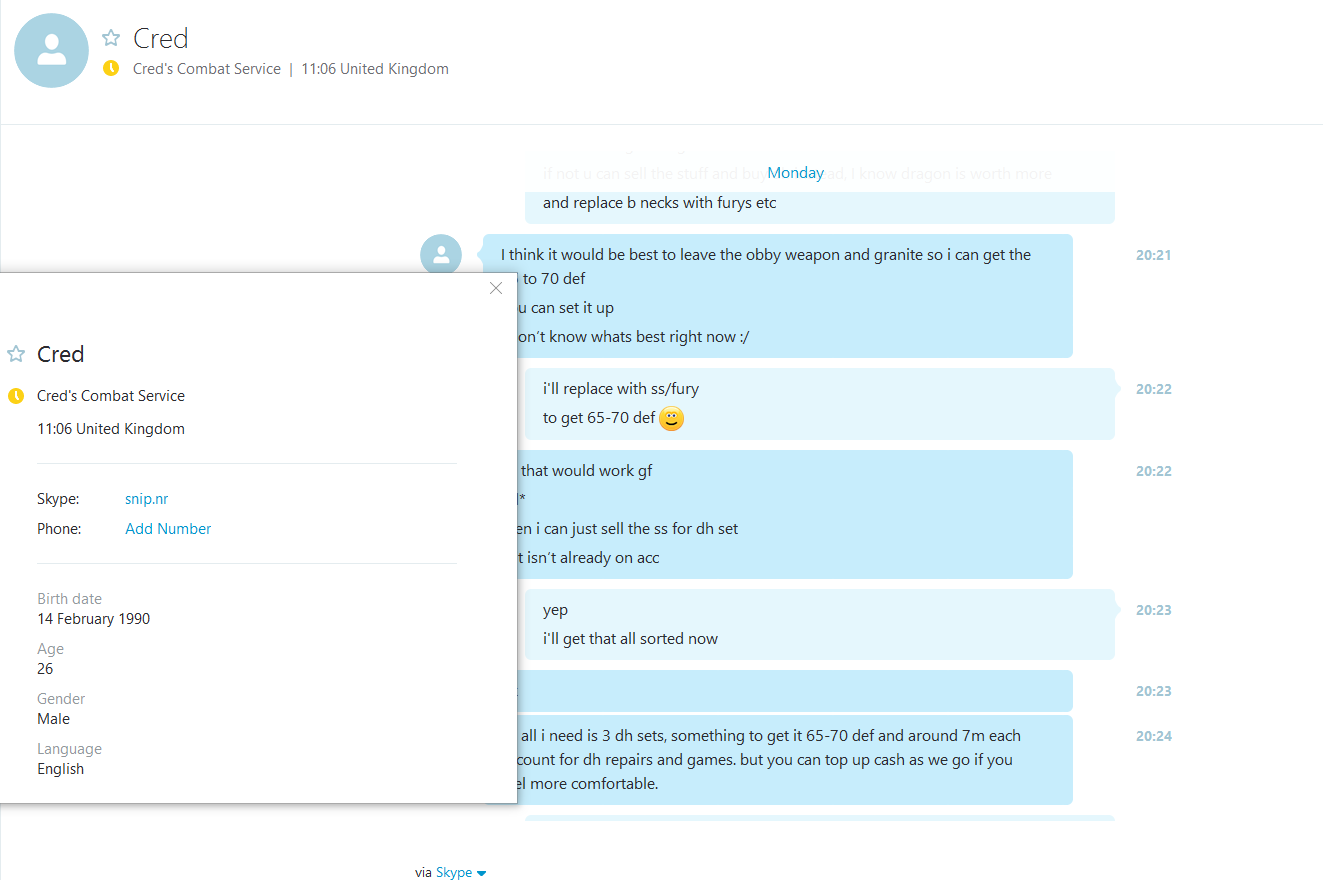
Task: Toggle the favorite star in the profile popup
Action: coord(16,354)
